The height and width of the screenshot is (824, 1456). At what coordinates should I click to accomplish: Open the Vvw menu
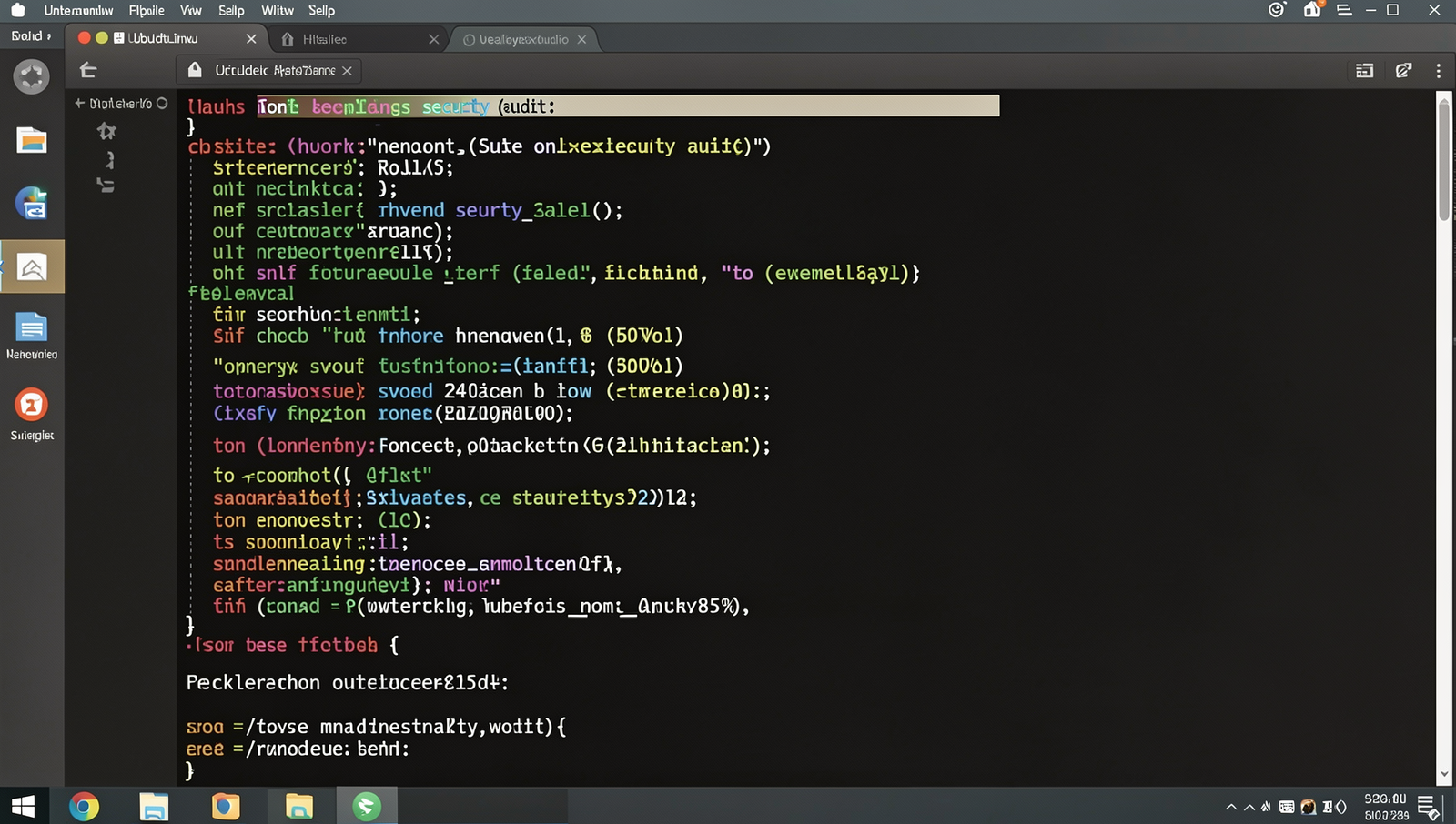point(191,11)
